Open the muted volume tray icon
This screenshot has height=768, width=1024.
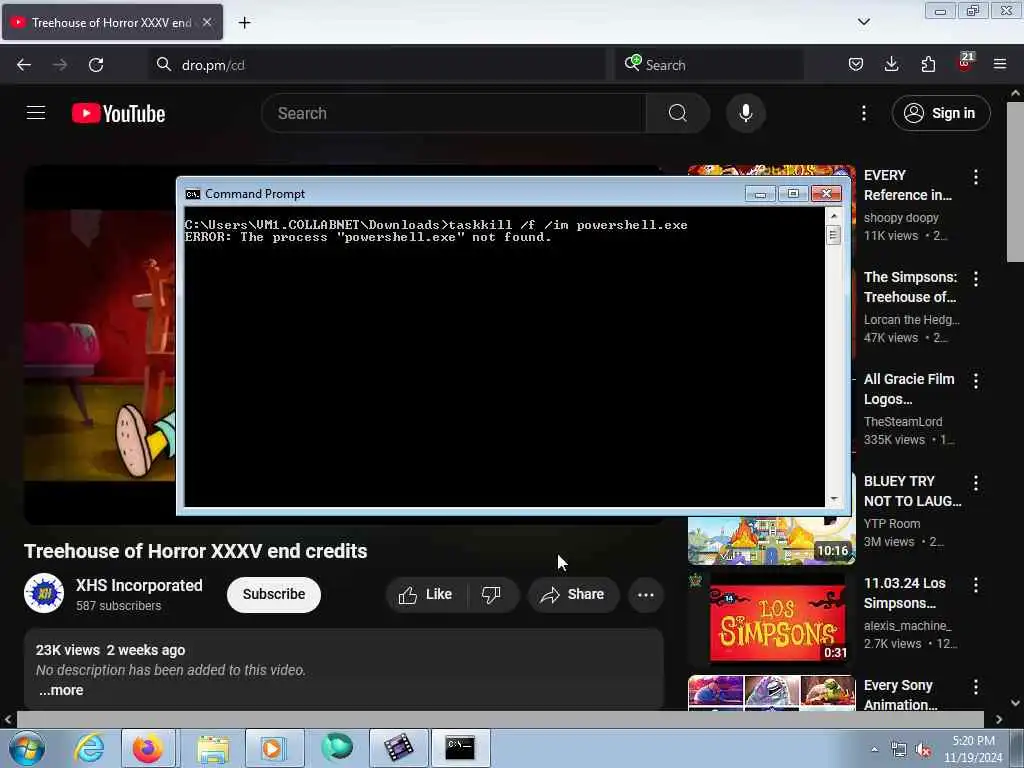(923, 750)
